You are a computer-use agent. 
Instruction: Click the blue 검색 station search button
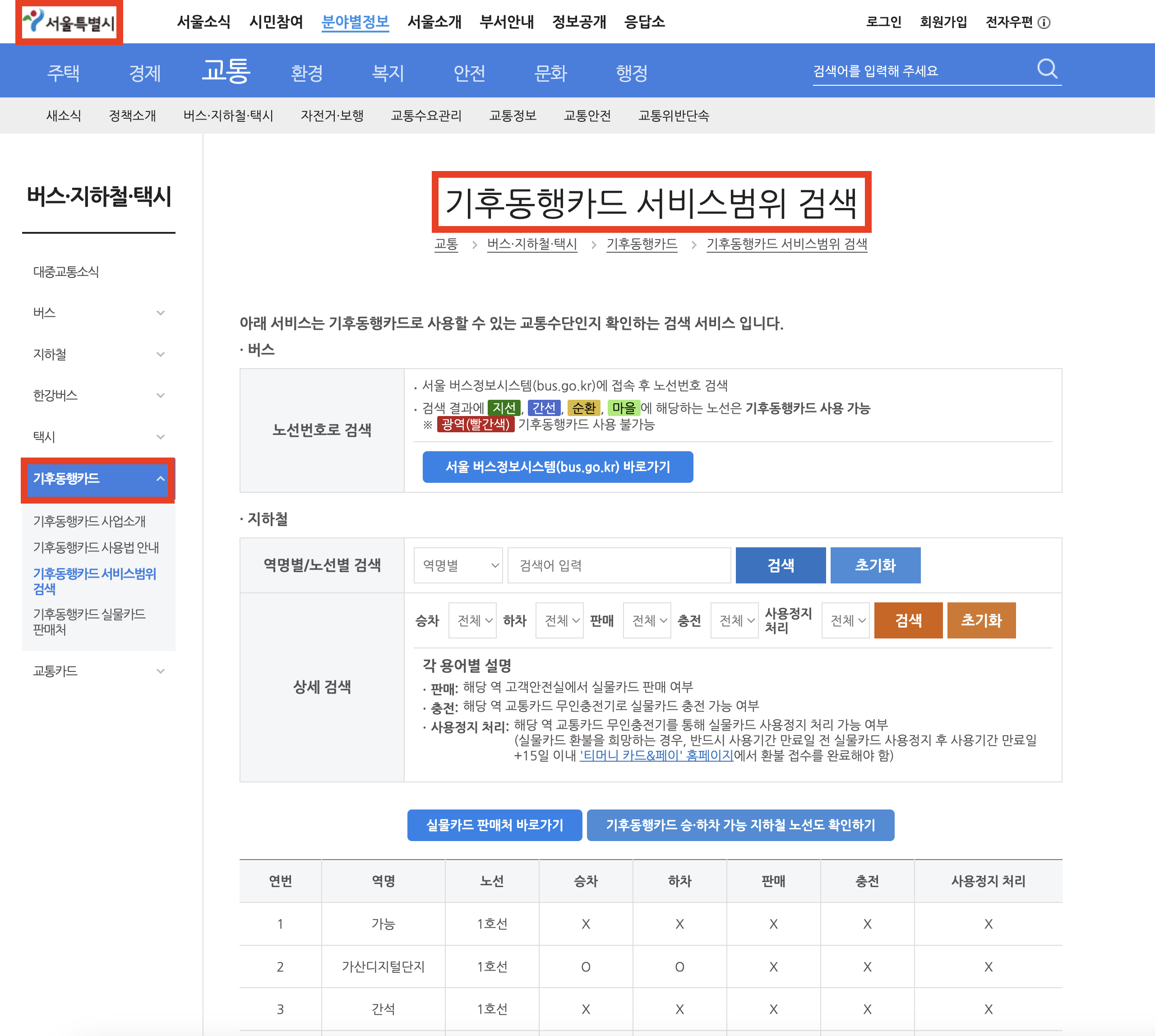(x=780, y=565)
